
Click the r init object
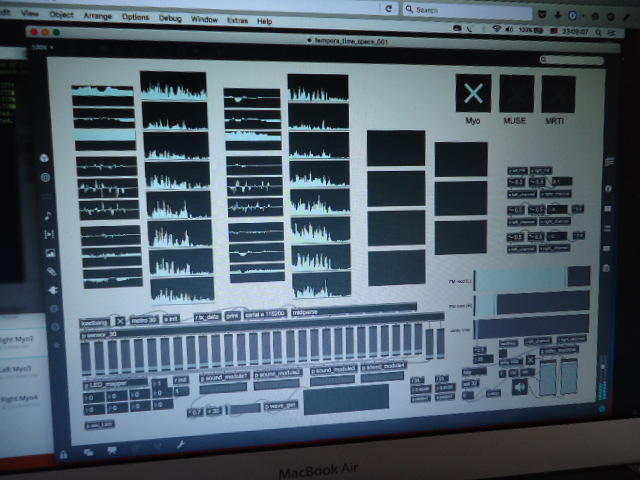[x=181, y=380]
